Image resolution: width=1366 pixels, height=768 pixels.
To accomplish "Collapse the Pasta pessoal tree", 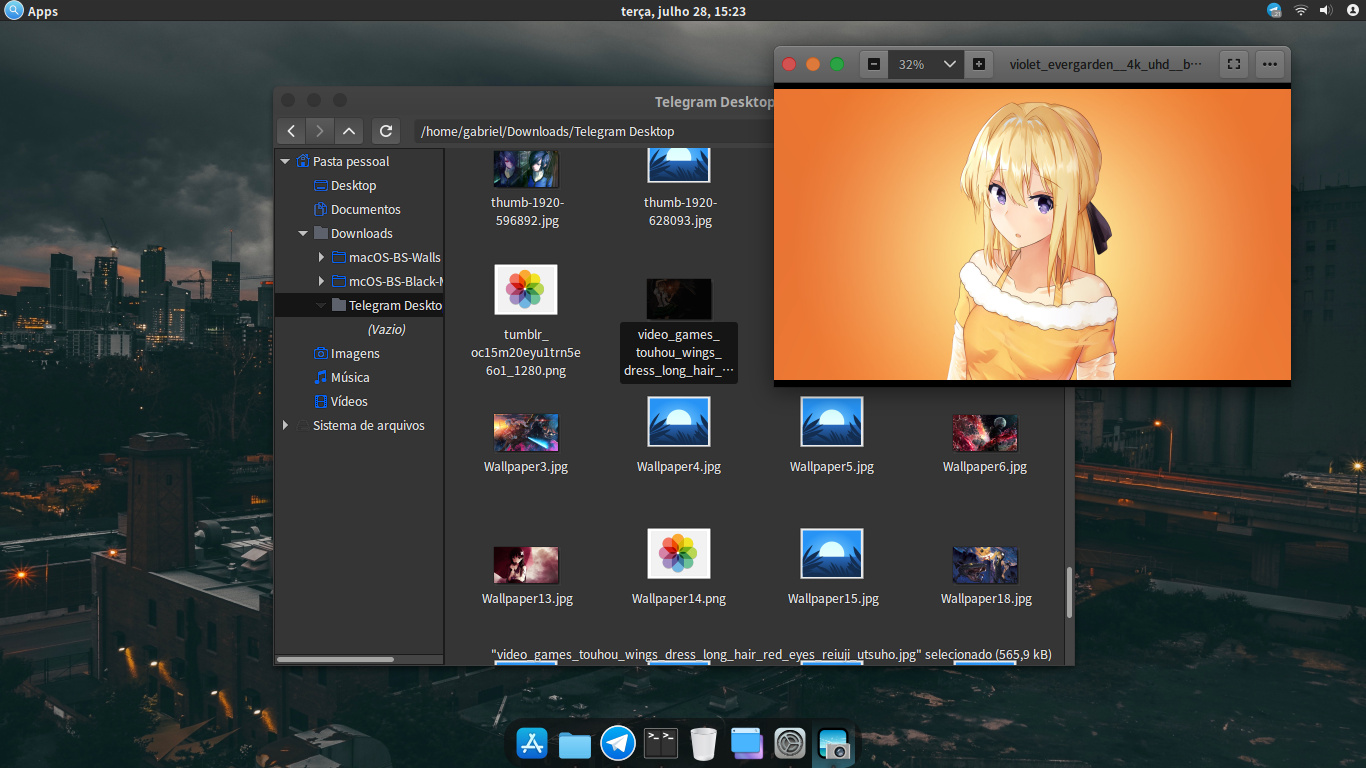I will click(285, 162).
